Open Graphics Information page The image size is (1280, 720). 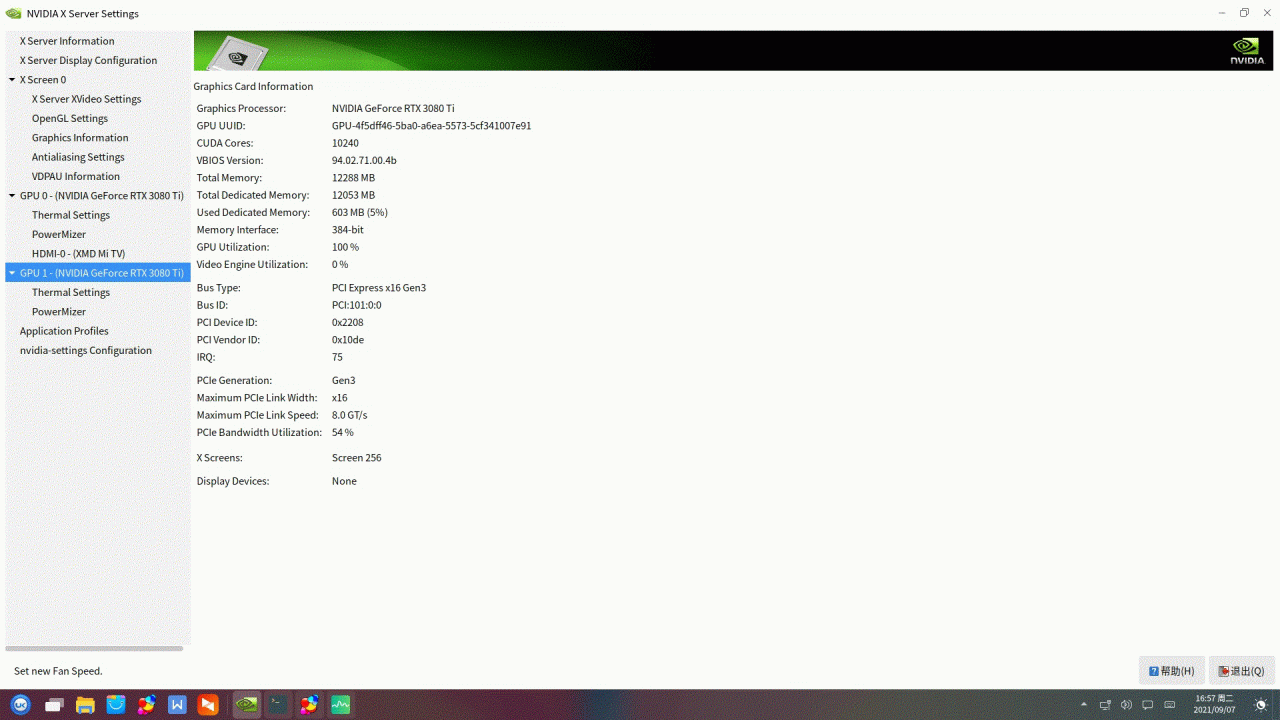(80, 138)
